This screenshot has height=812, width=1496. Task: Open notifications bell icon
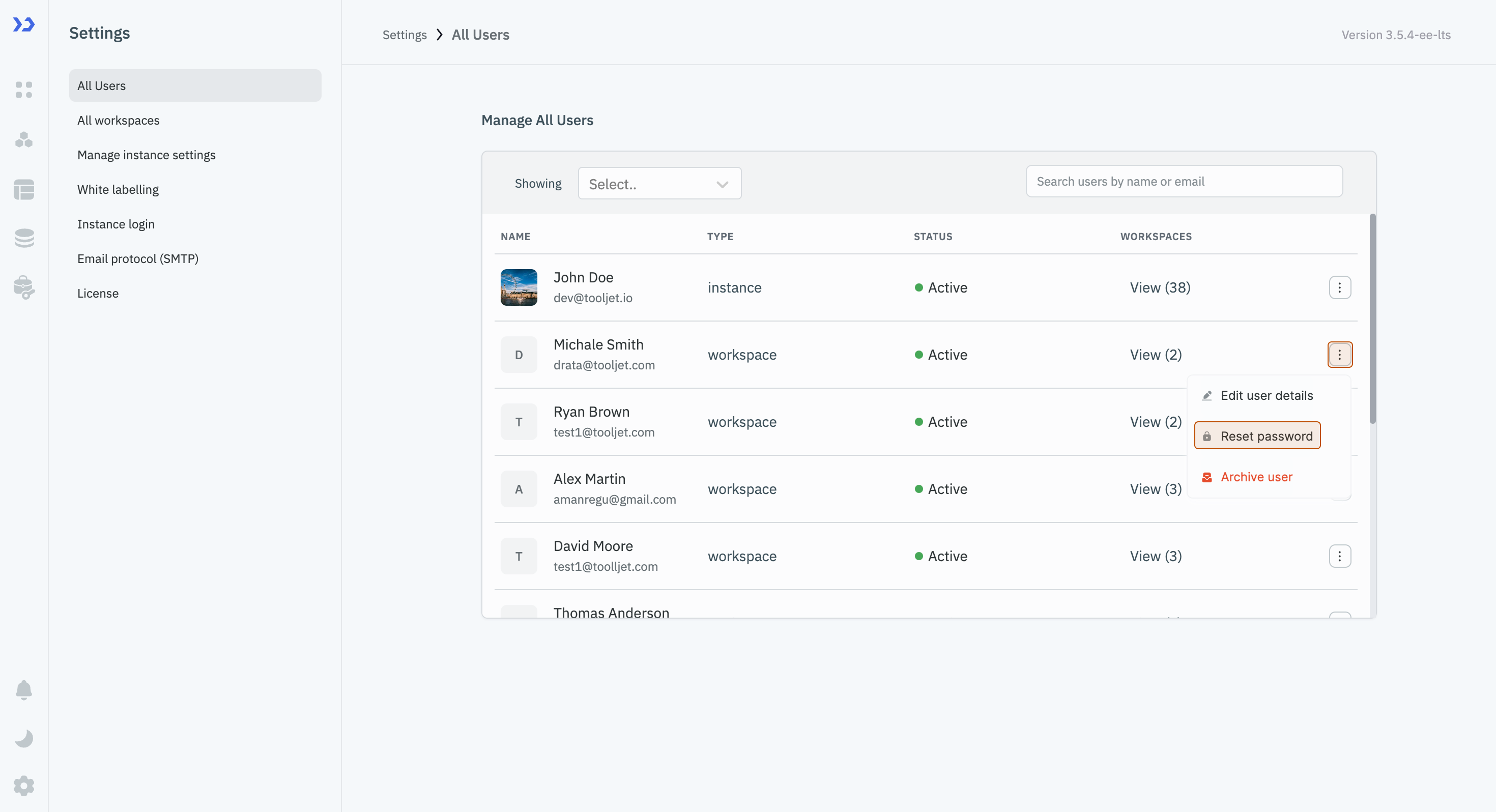(24, 689)
